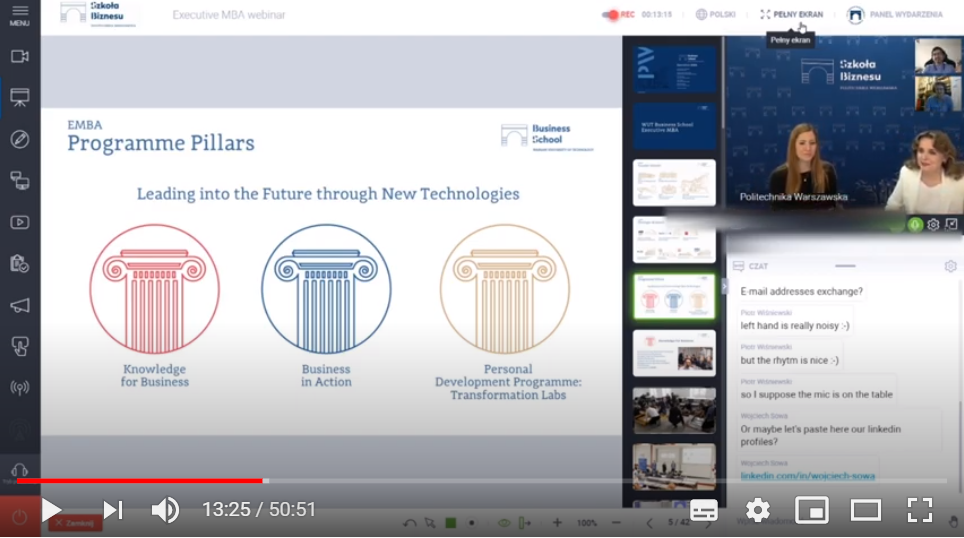Toggle the REC recording switch
964x538 pixels.
pos(612,15)
